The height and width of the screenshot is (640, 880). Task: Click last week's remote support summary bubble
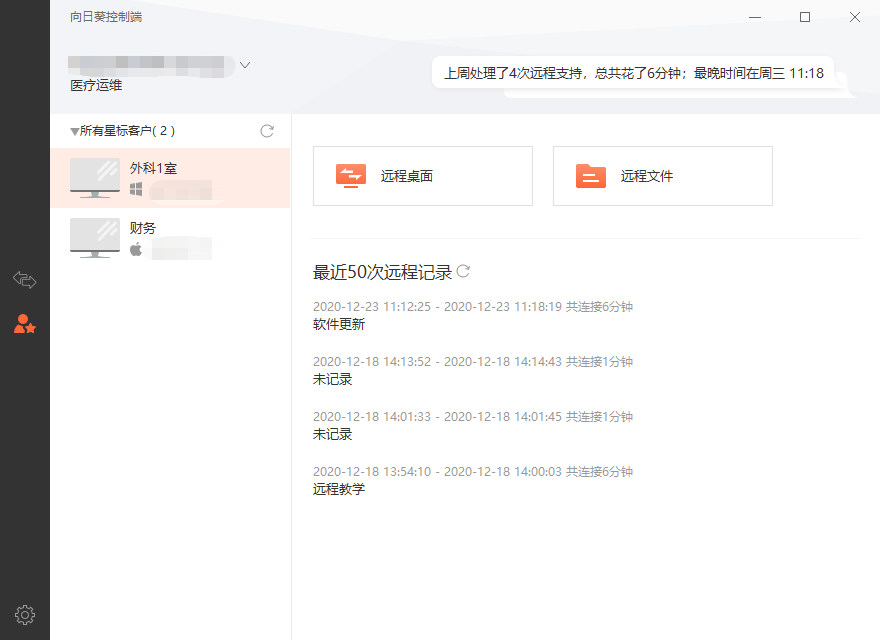point(634,73)
